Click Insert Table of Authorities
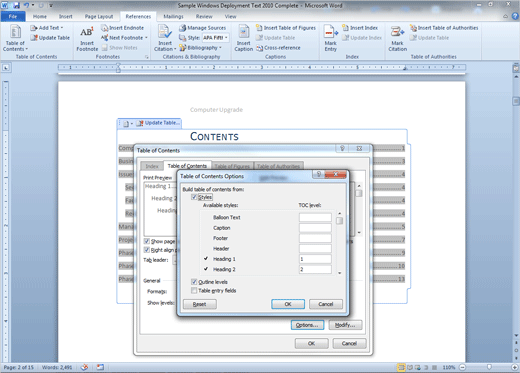This screenshot has height=373, width=520. point(444,28)
